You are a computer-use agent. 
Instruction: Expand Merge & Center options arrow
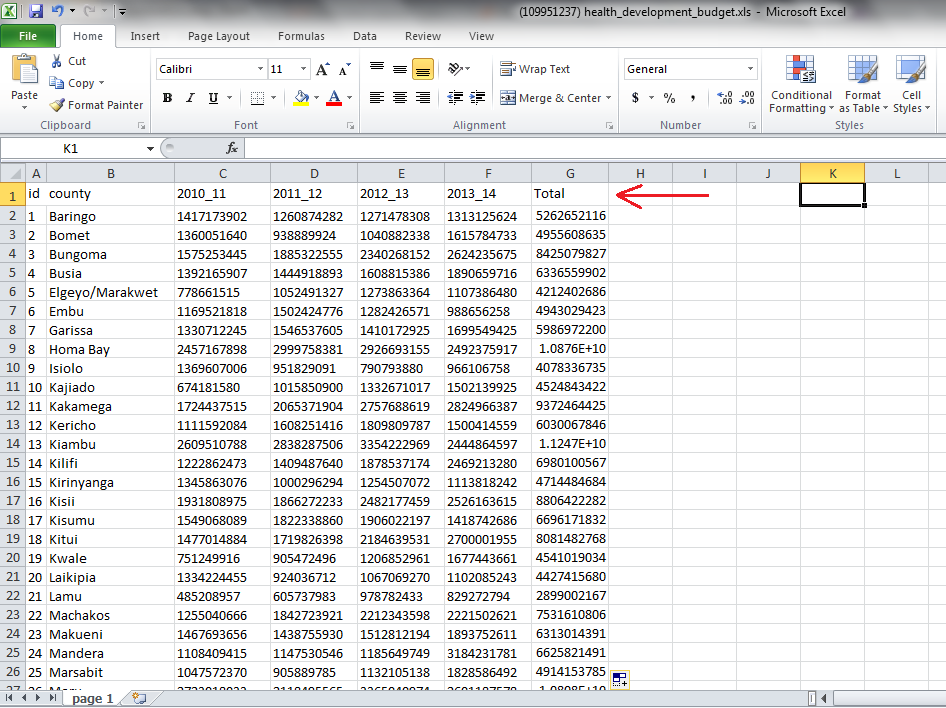pyautogui.click(x=608, y=98)
